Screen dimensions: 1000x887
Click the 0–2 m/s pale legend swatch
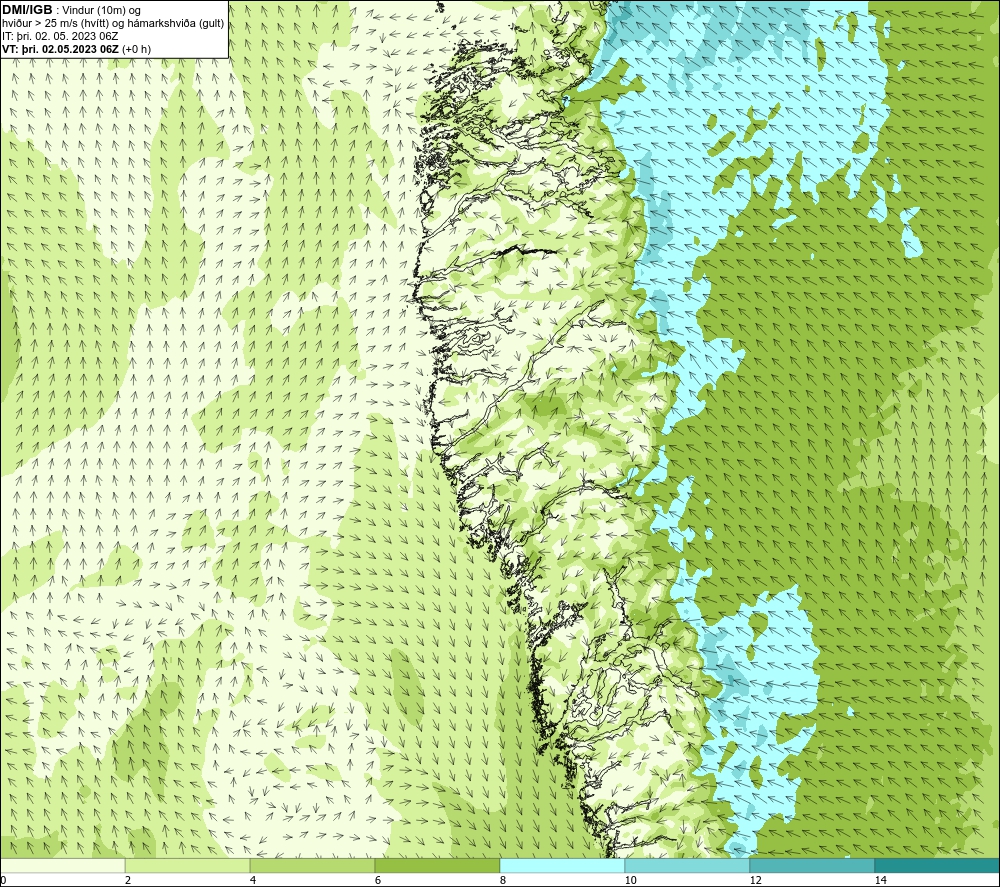click(62, 866)
